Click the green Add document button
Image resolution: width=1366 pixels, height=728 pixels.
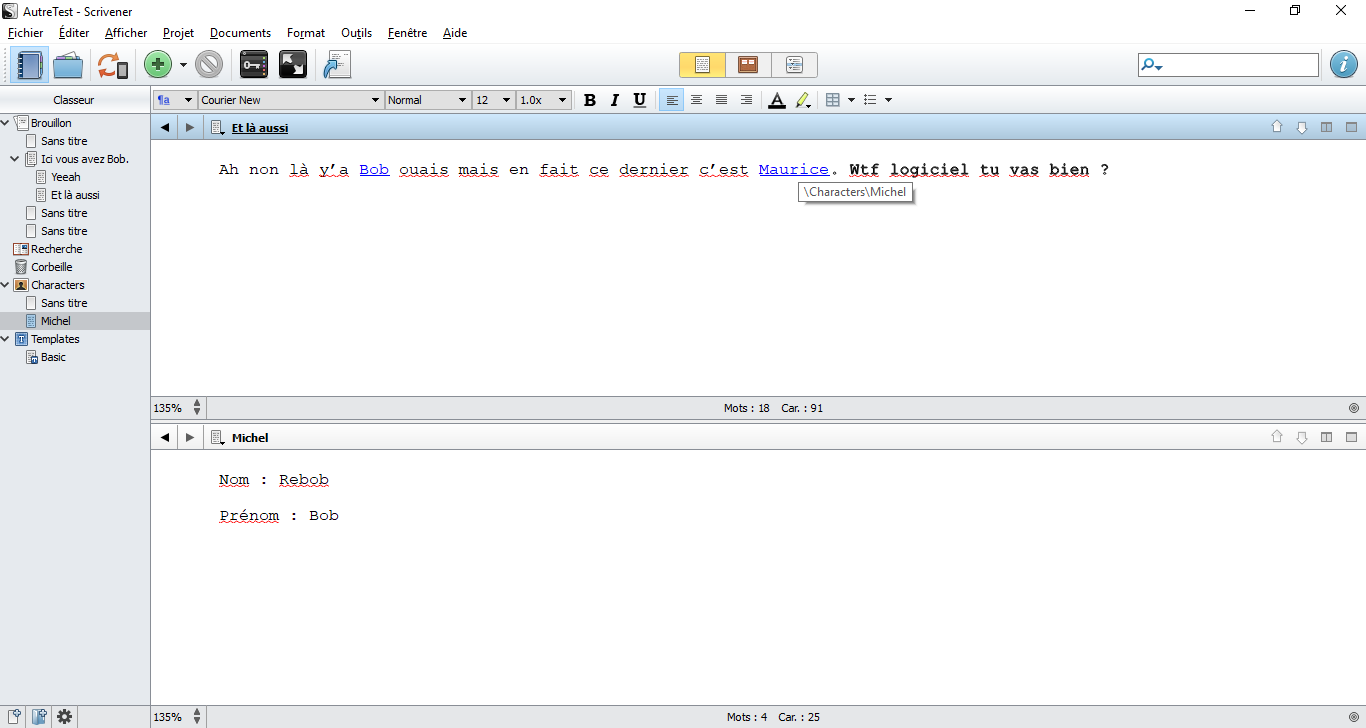[x=157, y=66]
